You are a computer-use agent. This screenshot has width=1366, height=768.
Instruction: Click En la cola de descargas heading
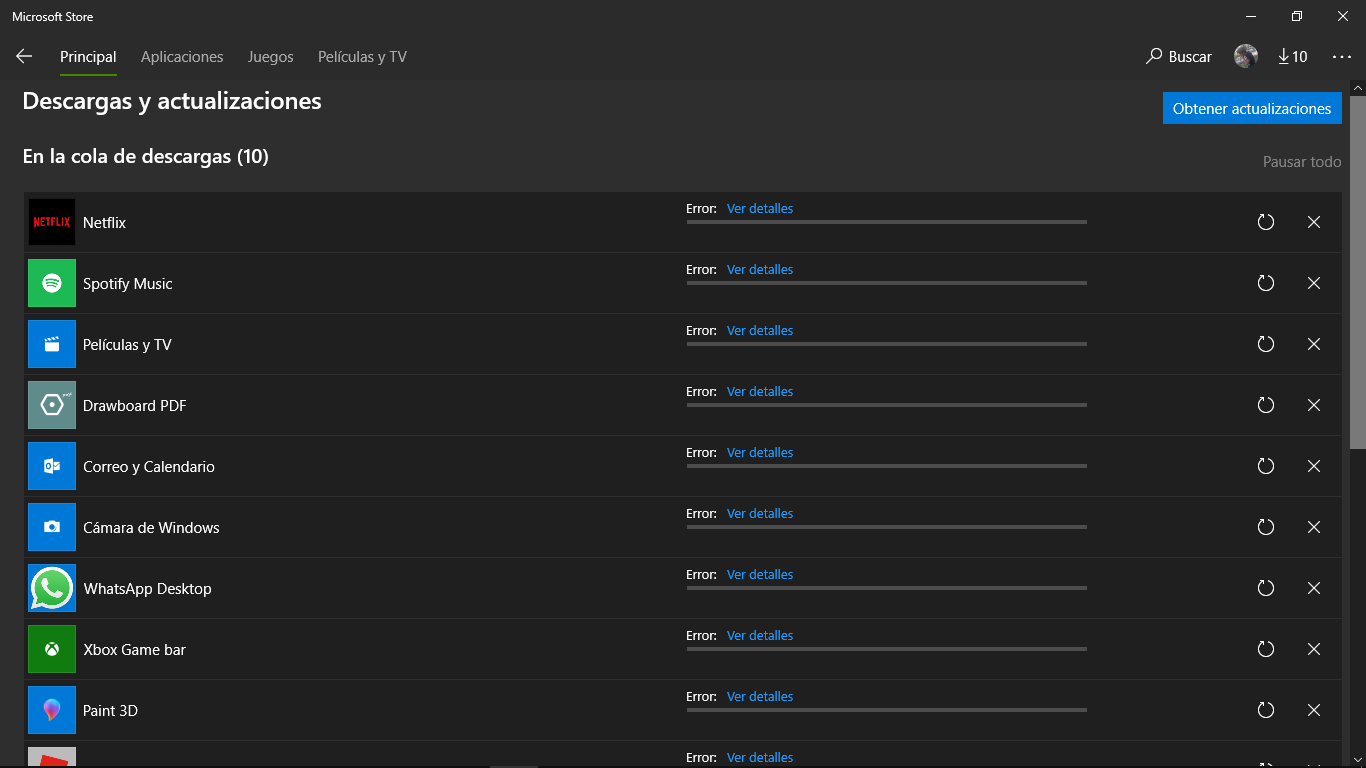point(146,157)
